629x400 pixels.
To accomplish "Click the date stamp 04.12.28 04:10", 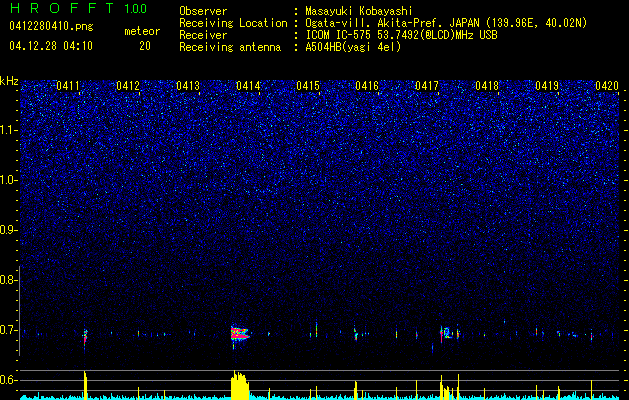I will point(51,46).
